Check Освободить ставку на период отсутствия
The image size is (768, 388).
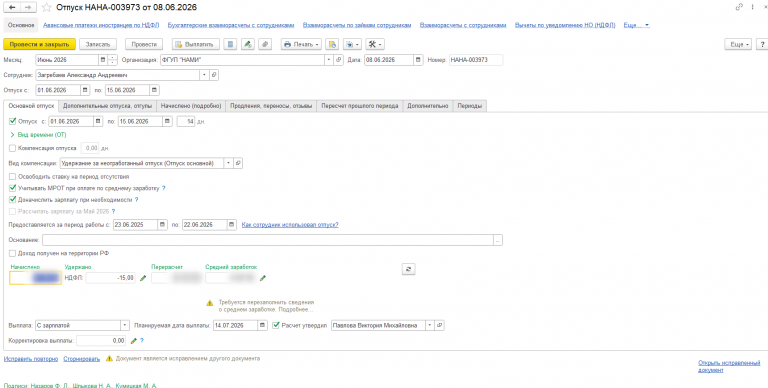13,176
